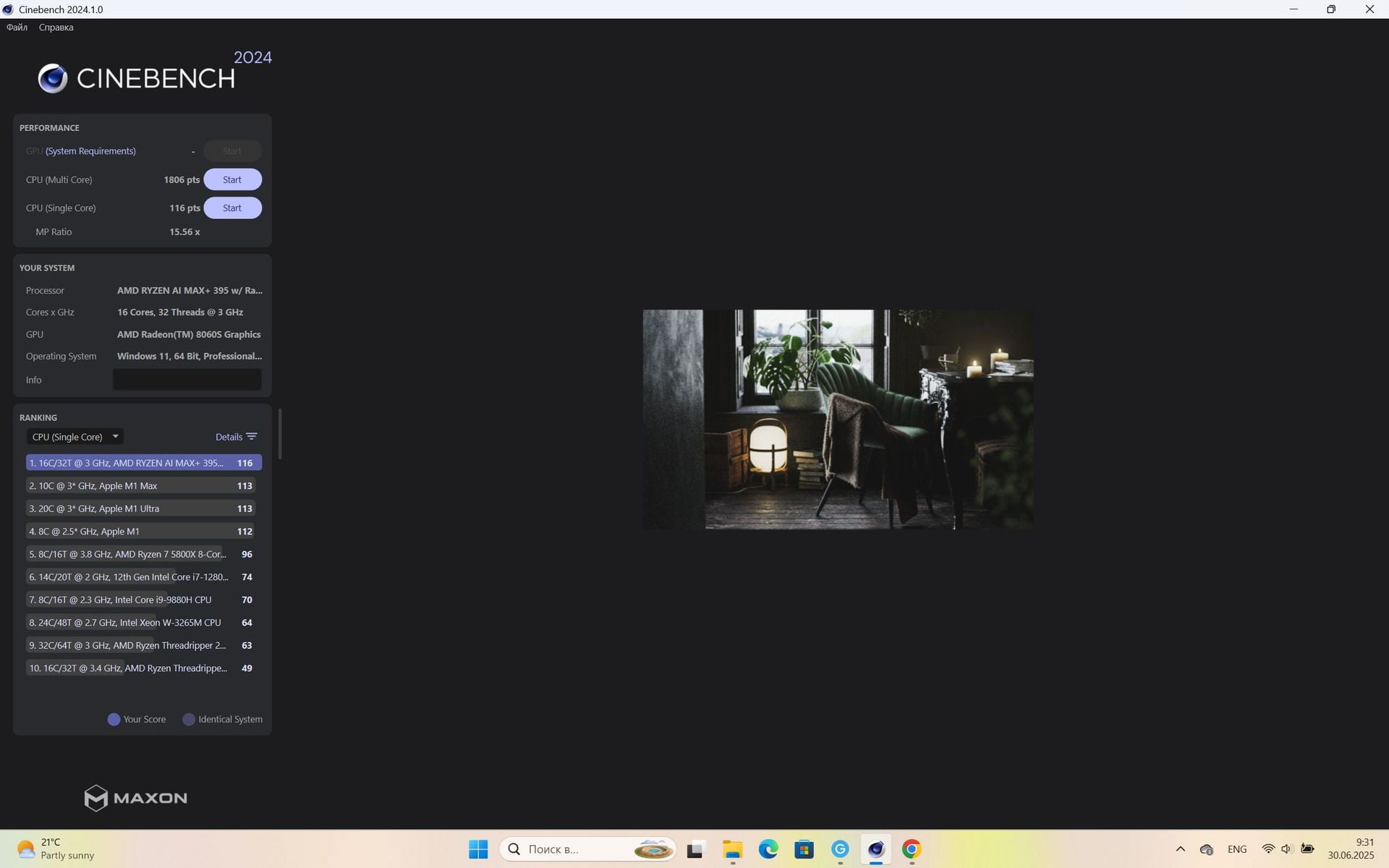Click the processor name AMD RYZEN AI MAX+
This screenshot has height=868, width=1389.
(x=190, y=291)
